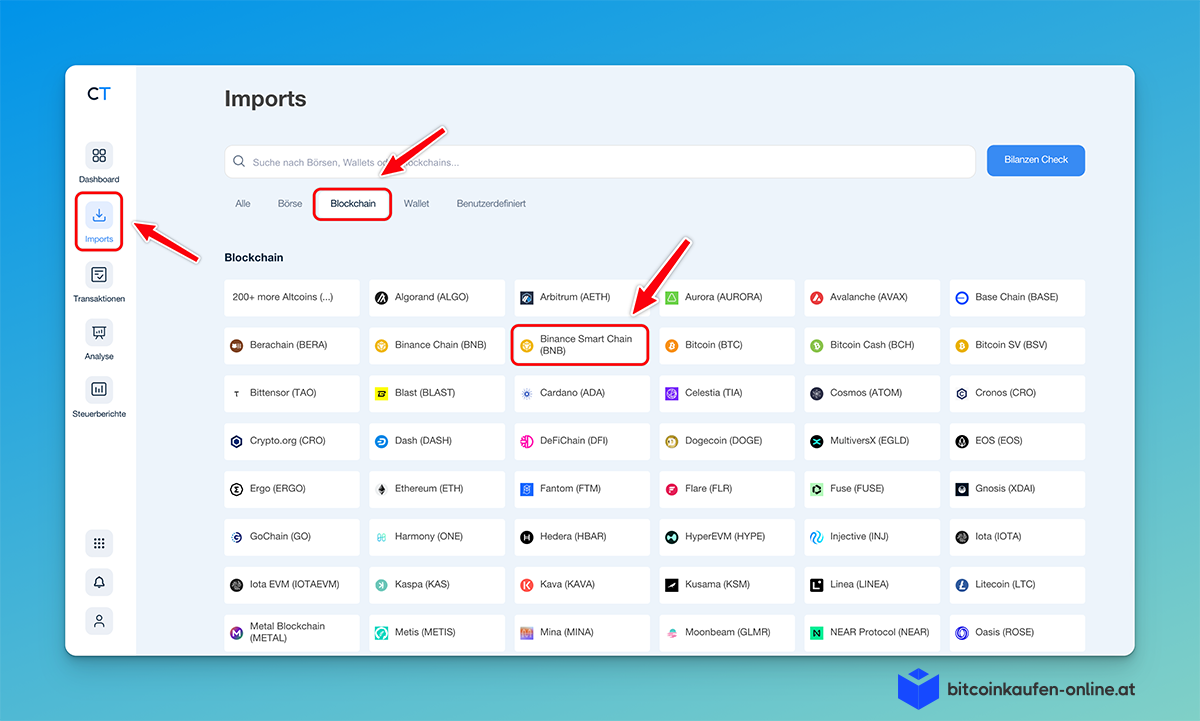Choose Fuse (FUSE)
Viewport: 1200px width, 721px height.
(x=872, y=489)
